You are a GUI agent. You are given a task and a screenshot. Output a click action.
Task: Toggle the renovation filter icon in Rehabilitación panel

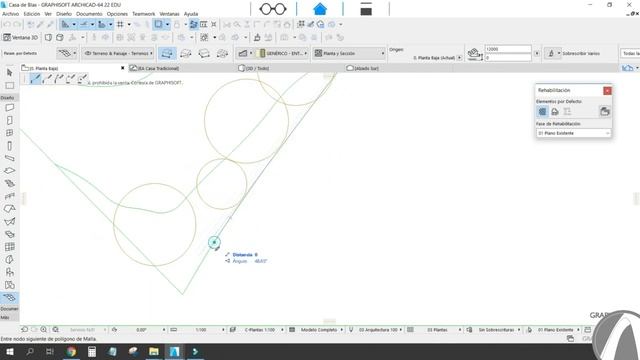(x=604, y=111)
